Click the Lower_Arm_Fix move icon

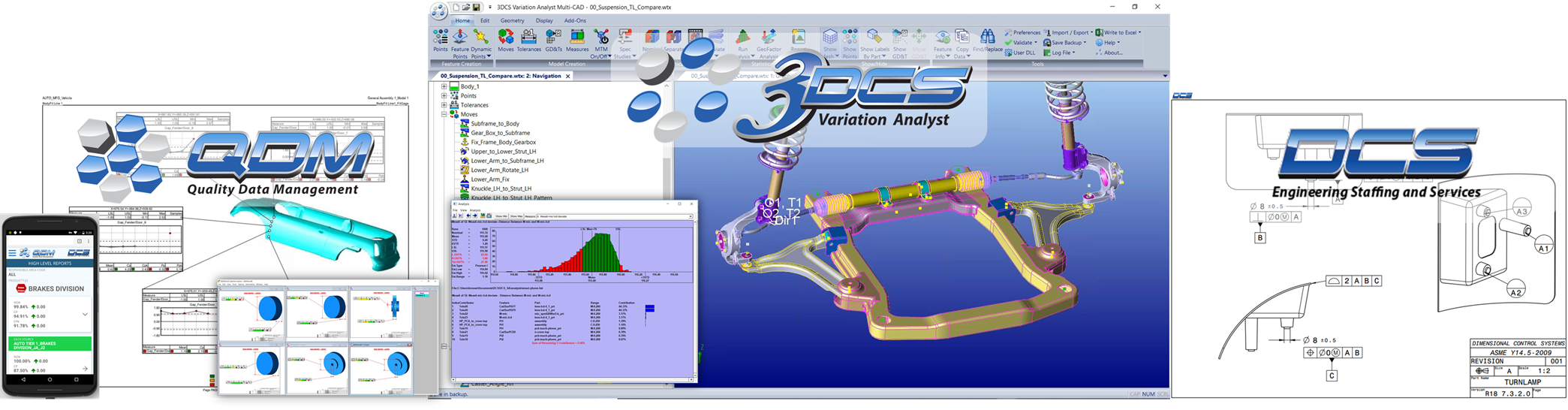(465, 179)
